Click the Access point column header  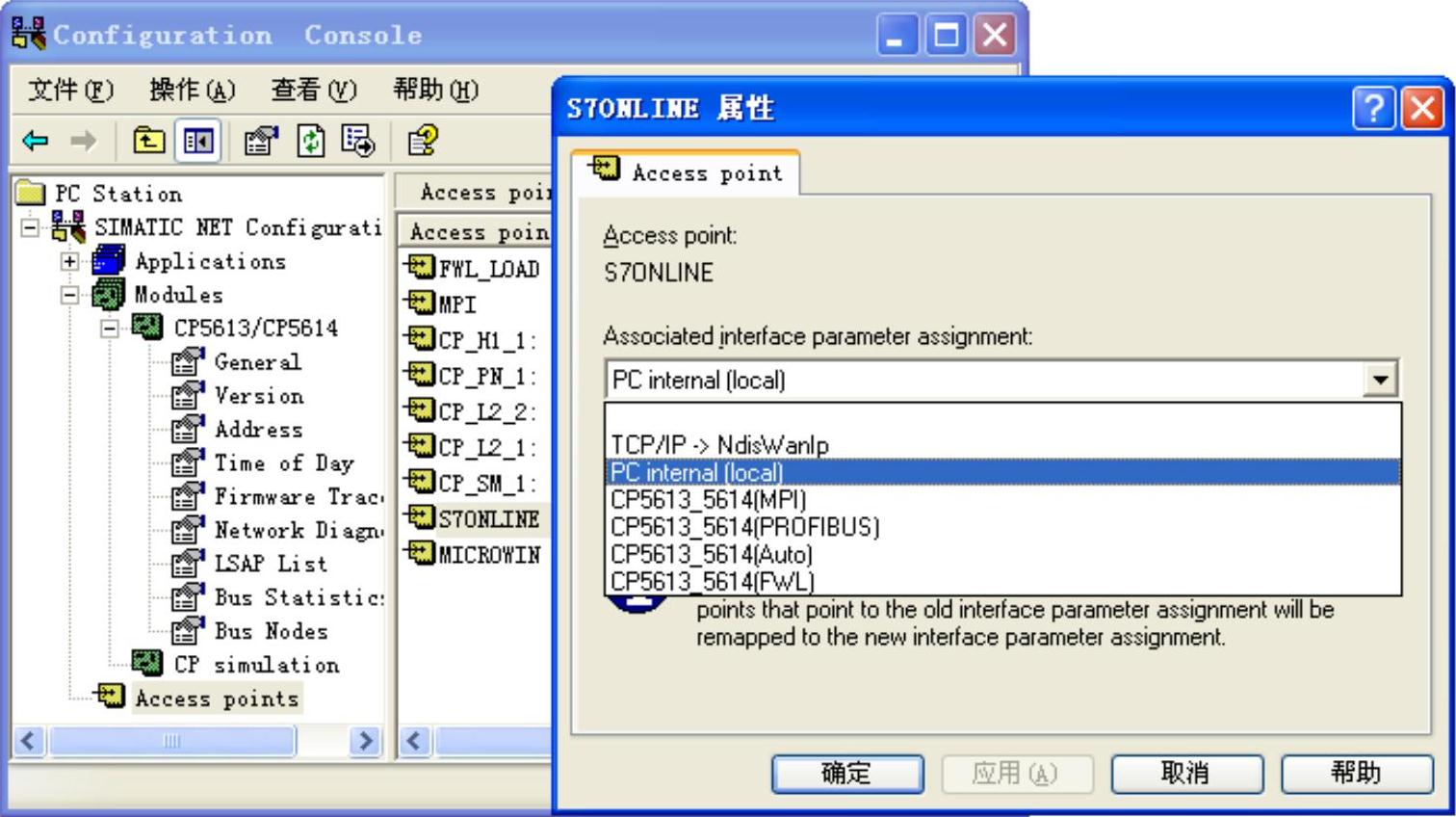coord(477,231)
